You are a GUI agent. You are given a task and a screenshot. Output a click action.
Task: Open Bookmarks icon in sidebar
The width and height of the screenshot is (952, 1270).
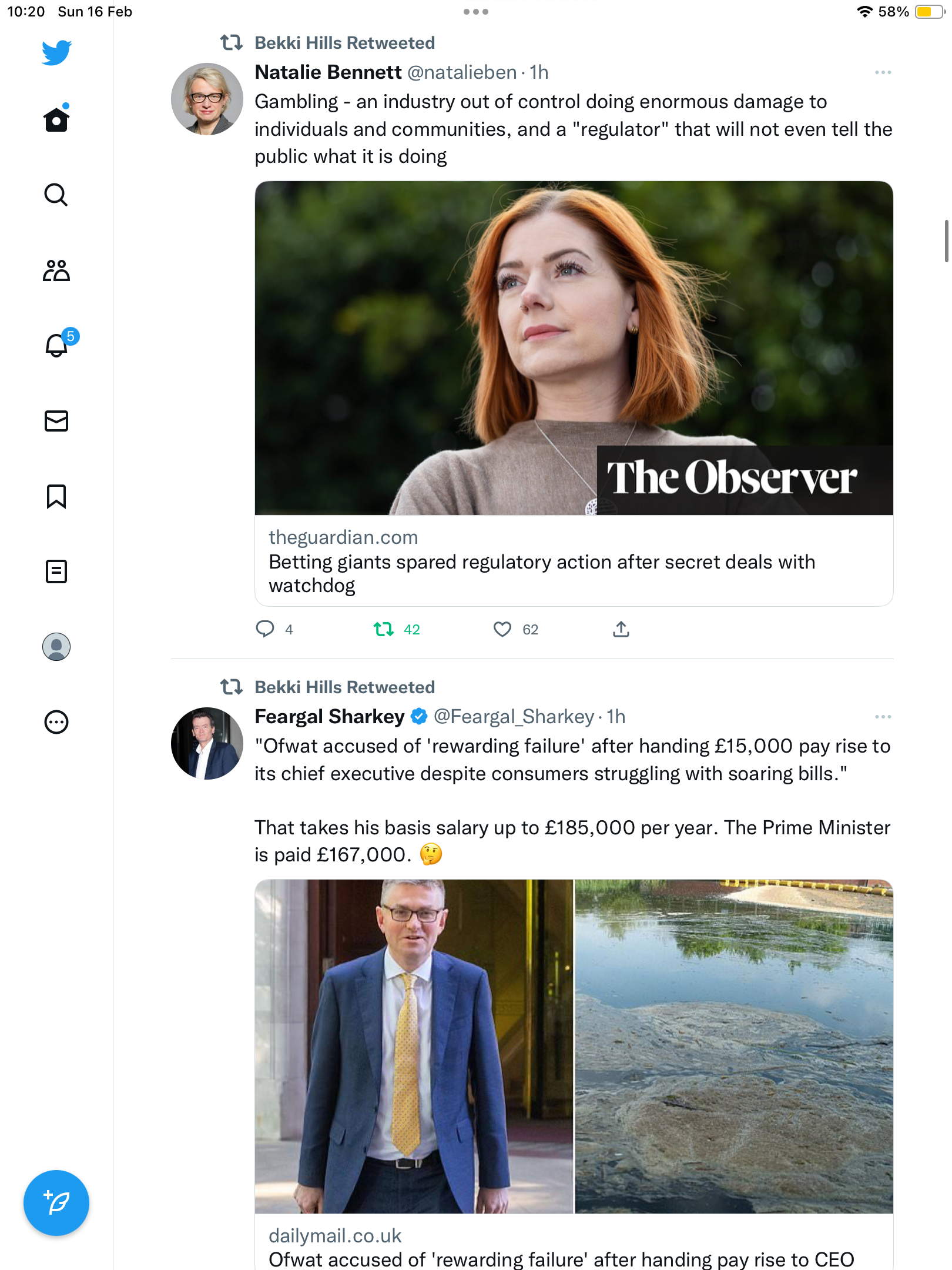tap(56, 496)
